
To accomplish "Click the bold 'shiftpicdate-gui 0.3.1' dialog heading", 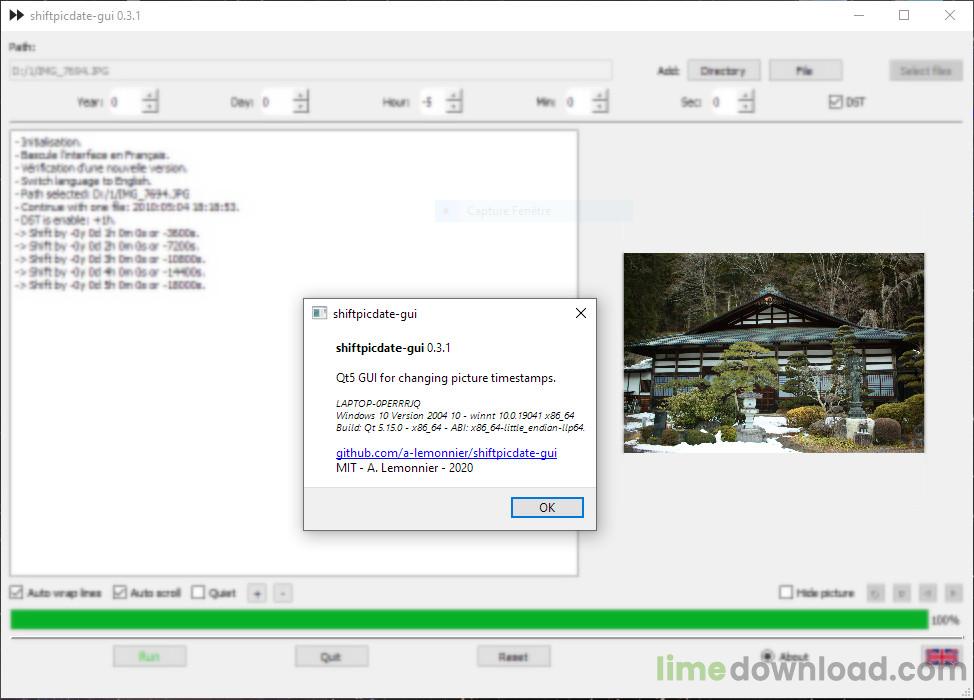I will (393, 348).
